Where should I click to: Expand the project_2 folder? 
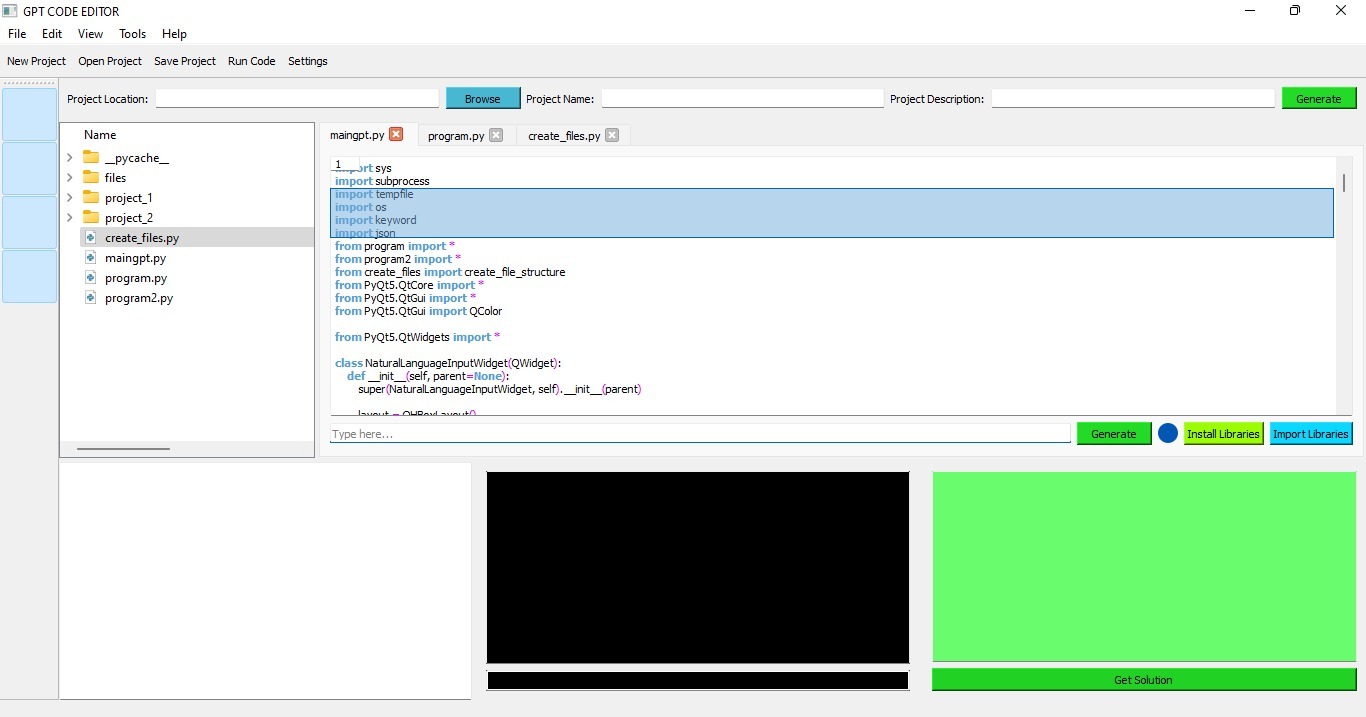coord(69,218)
